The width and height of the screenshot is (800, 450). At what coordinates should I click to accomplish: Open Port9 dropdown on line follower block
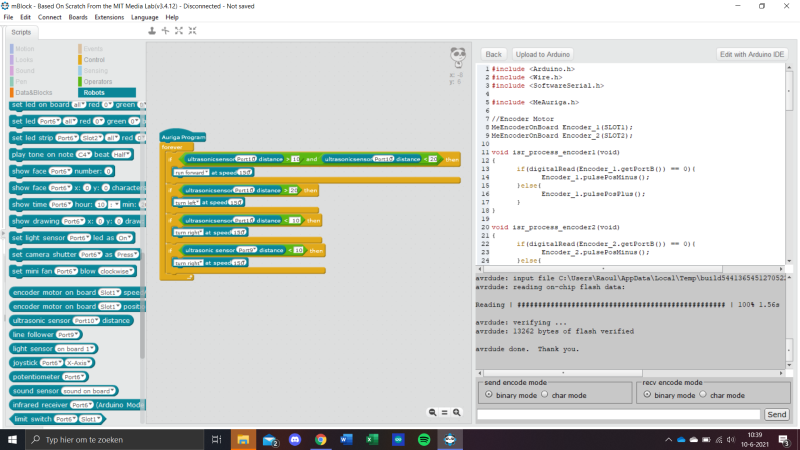69,335
